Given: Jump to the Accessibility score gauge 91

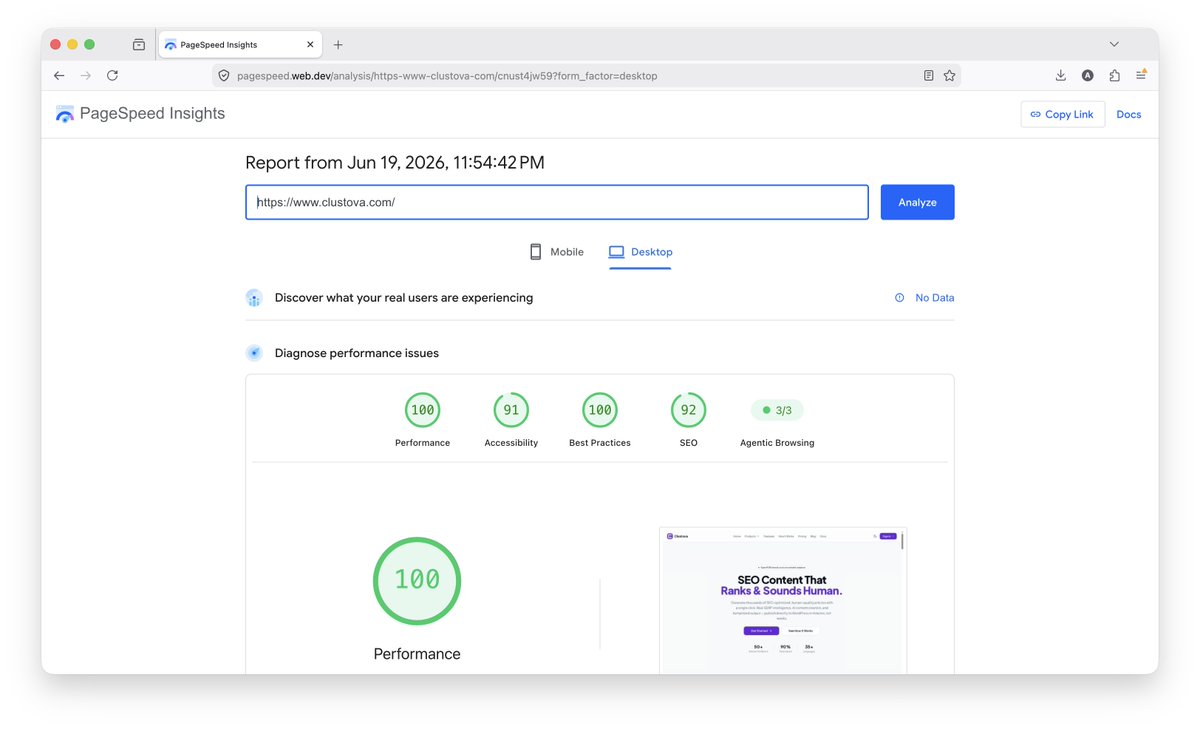Looking at the screenshot, I should pos(511,410).
